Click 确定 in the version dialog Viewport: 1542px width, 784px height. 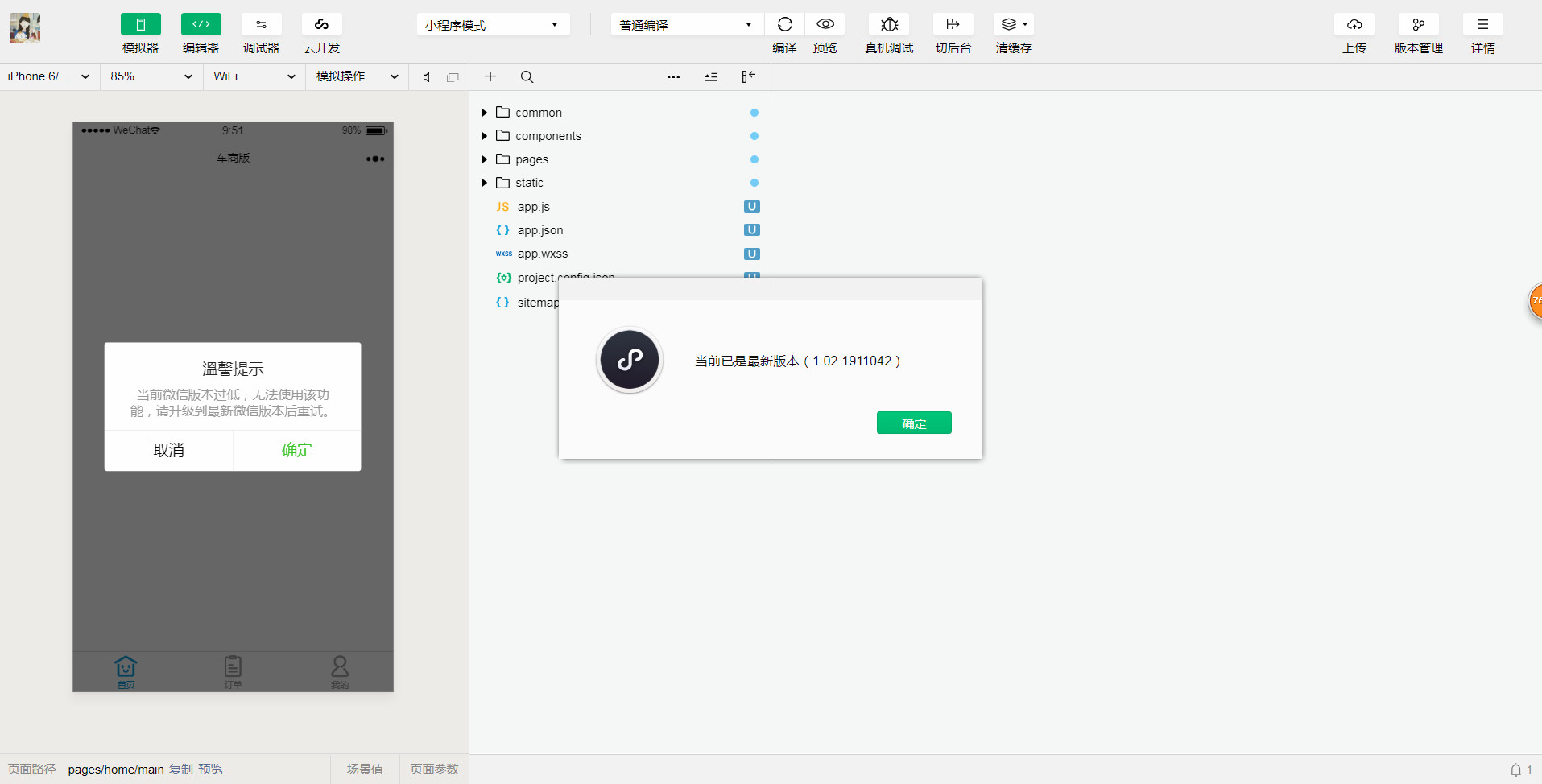click(914, 423)
